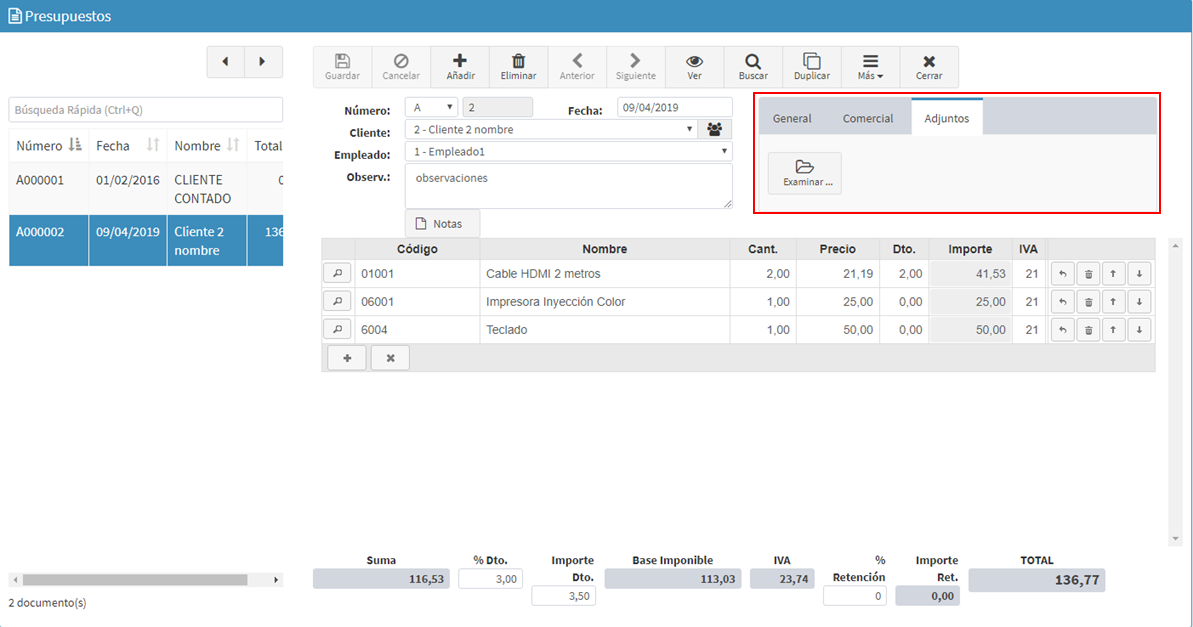This screenshot has height=627, width=1193.
Task: Open the Empleado dropdown
Action: click(568, 151)
